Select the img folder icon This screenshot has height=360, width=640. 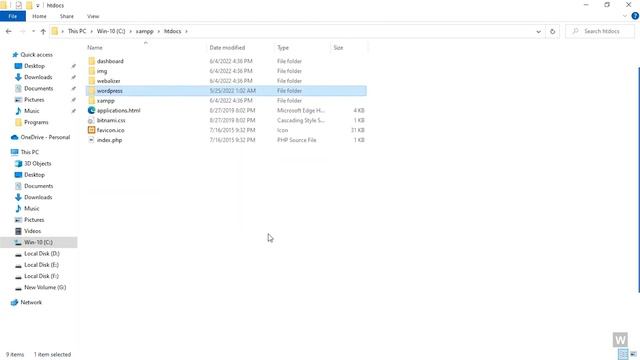pos(91,71)
